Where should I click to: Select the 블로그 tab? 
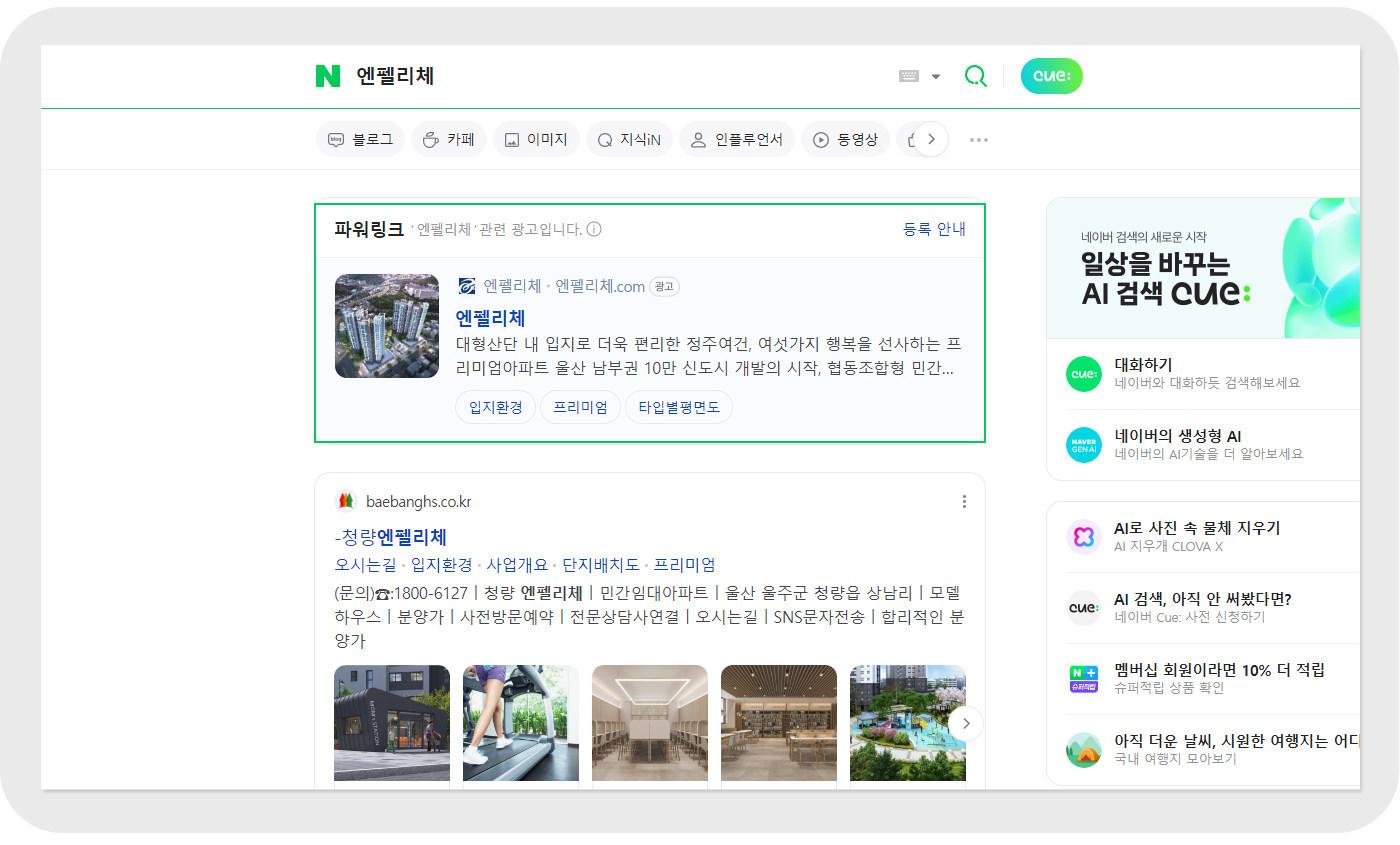(360, 140)
